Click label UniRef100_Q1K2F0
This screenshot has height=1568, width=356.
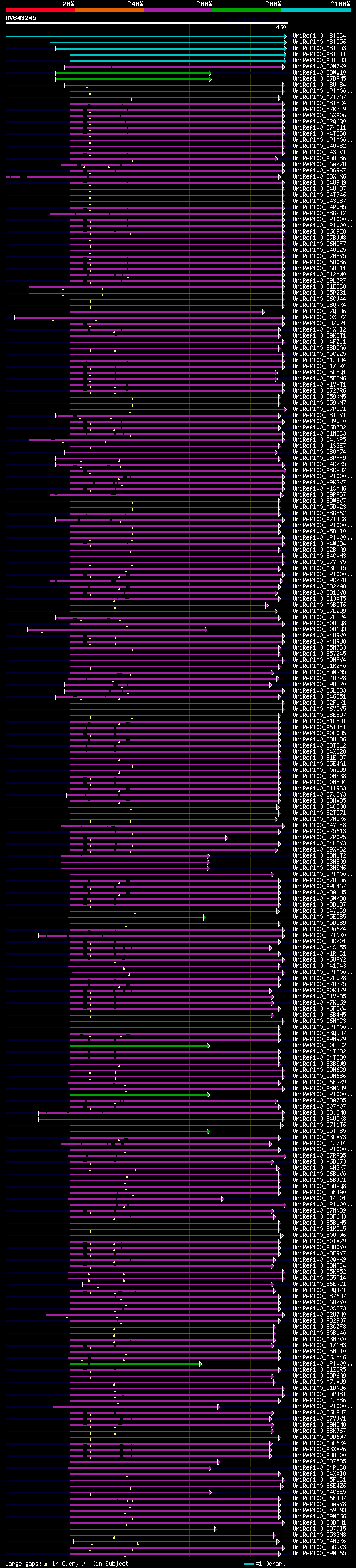(319, 666)
